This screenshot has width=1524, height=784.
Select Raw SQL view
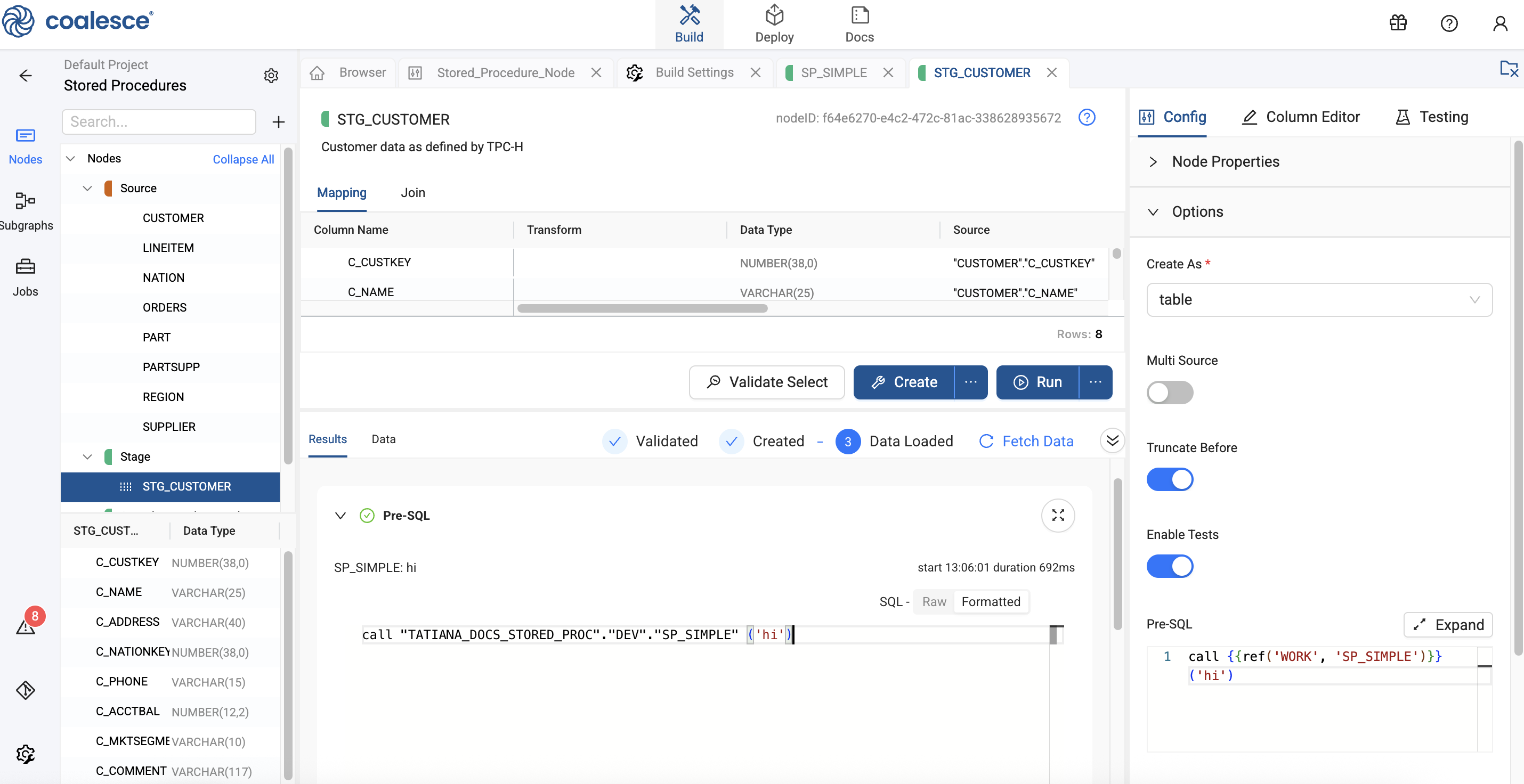[x=934, y=602]
